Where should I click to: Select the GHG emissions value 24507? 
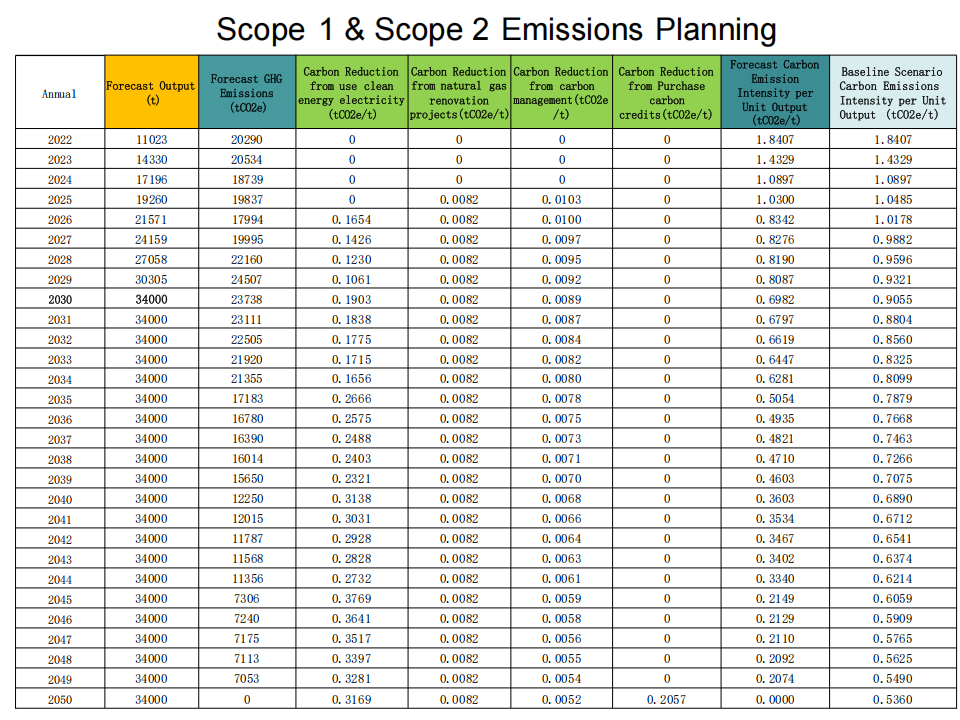pos(247,279)
